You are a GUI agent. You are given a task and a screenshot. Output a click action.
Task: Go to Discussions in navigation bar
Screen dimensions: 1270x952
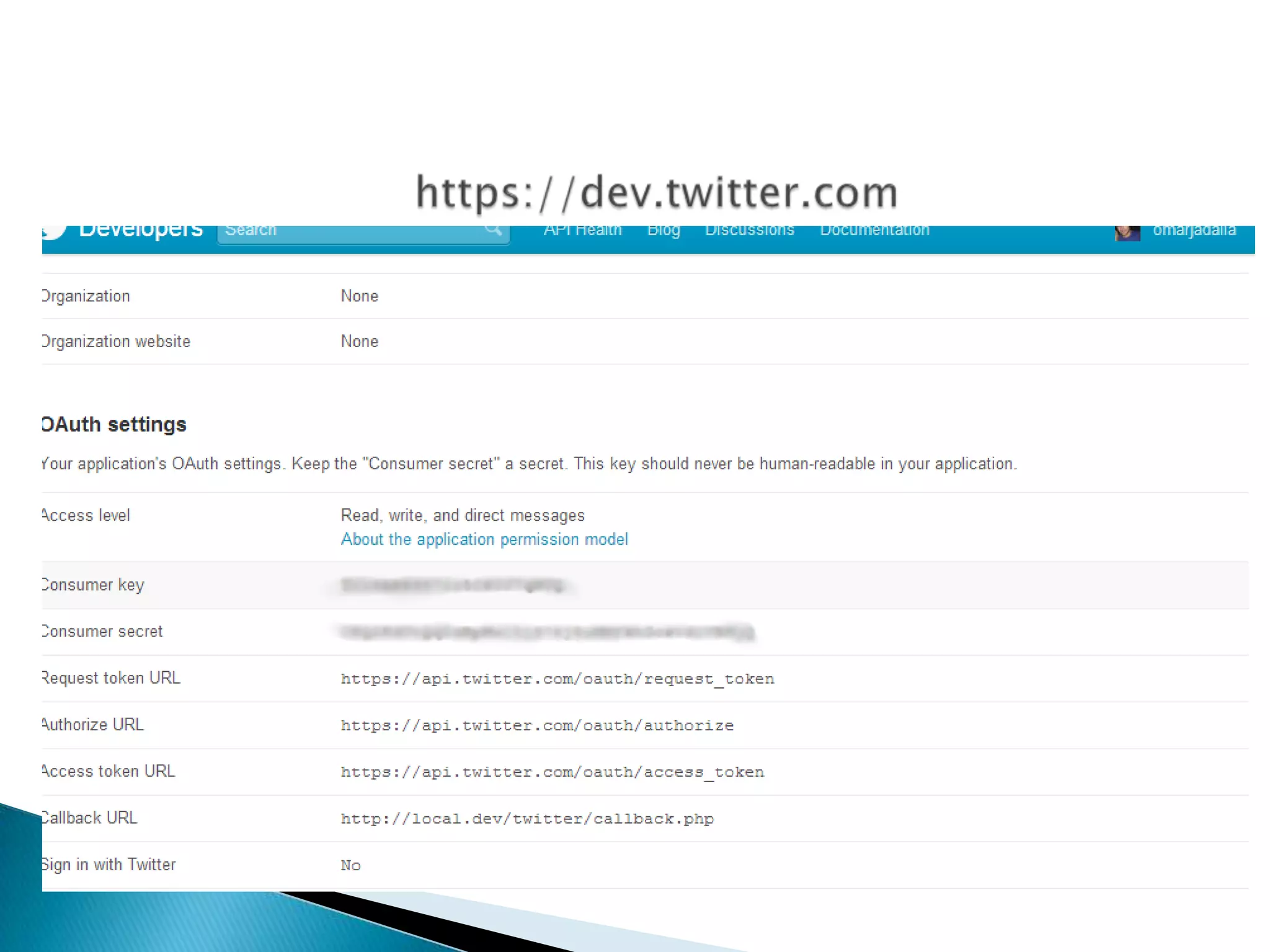click(749, 231)
